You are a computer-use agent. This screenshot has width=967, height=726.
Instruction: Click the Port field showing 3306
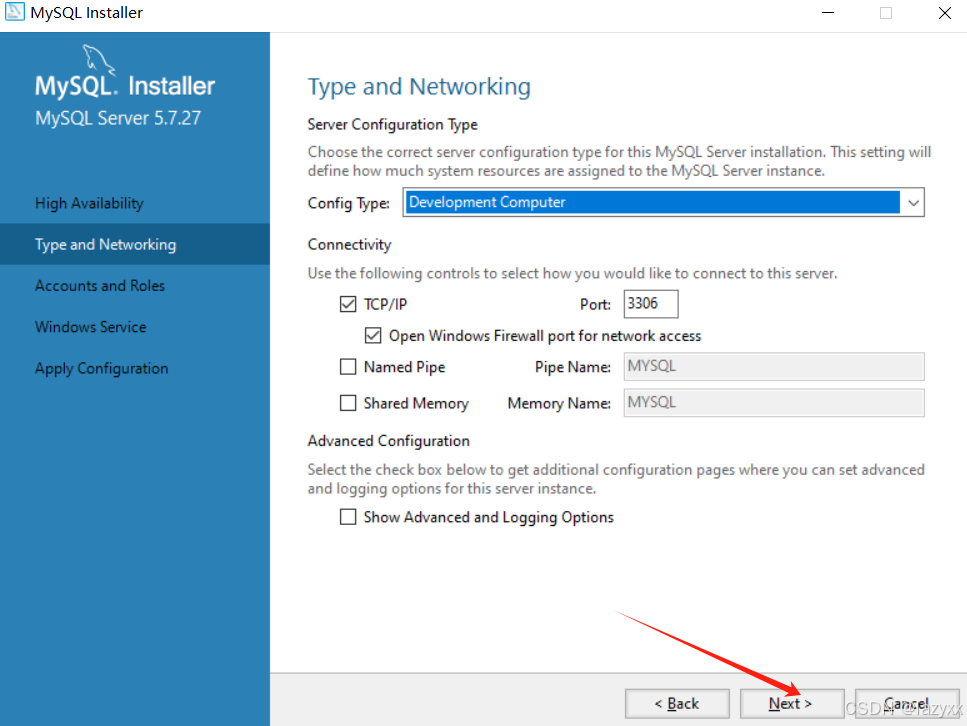(x=651, y=304)
